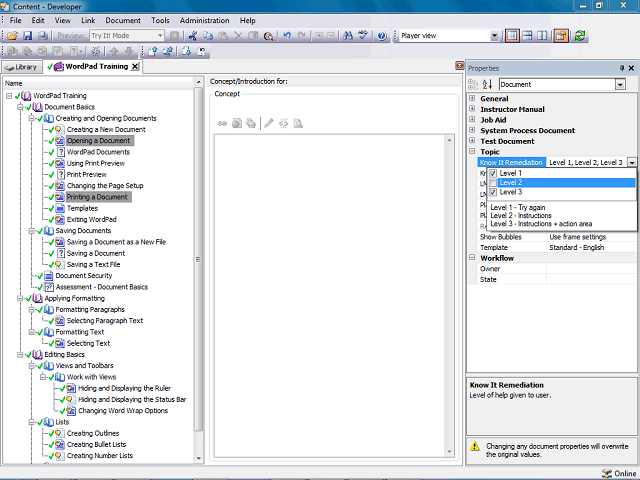Select the horizontal split layout icon

pos(527,36)
